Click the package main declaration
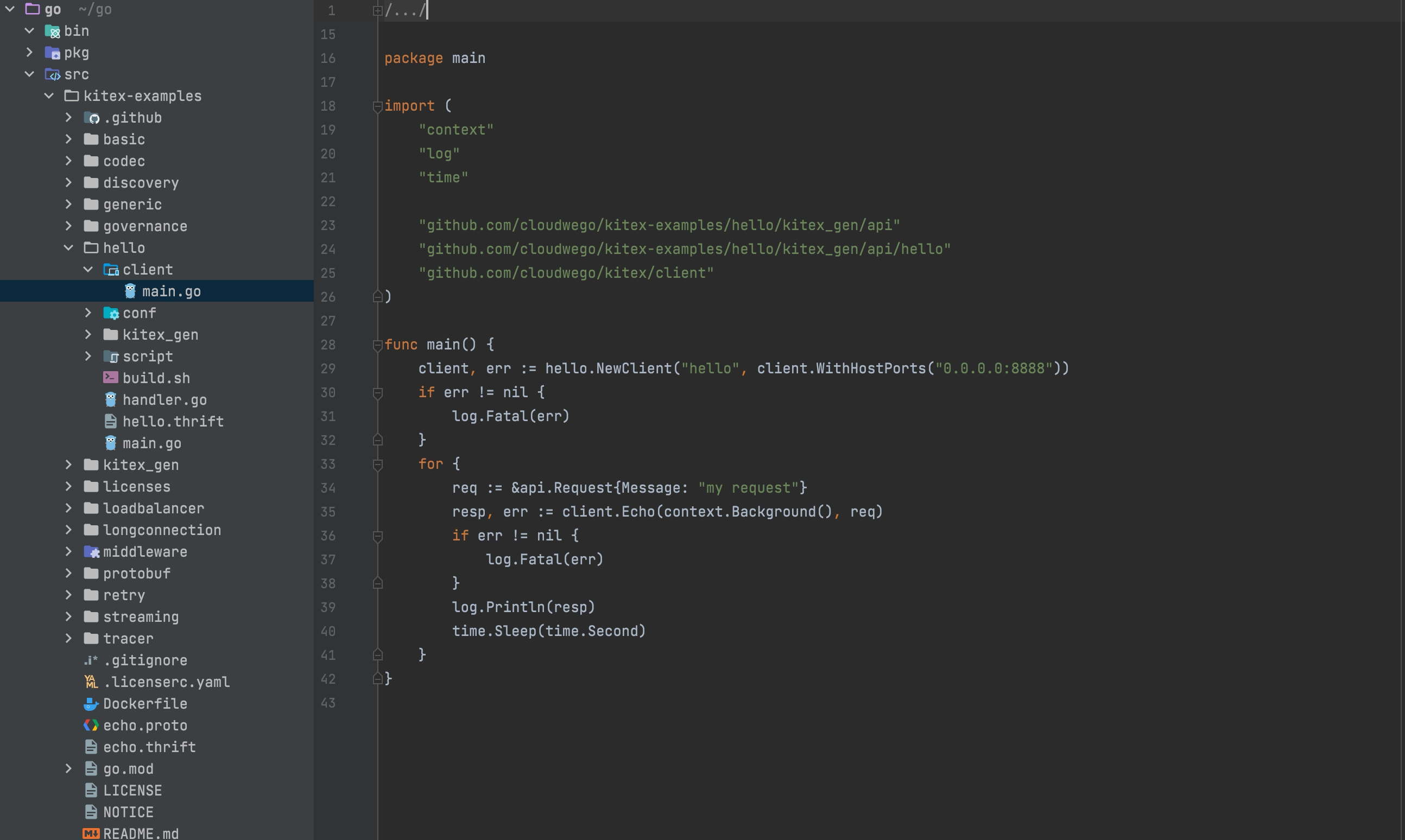The image size is (1405, 840). coord(435,58)
